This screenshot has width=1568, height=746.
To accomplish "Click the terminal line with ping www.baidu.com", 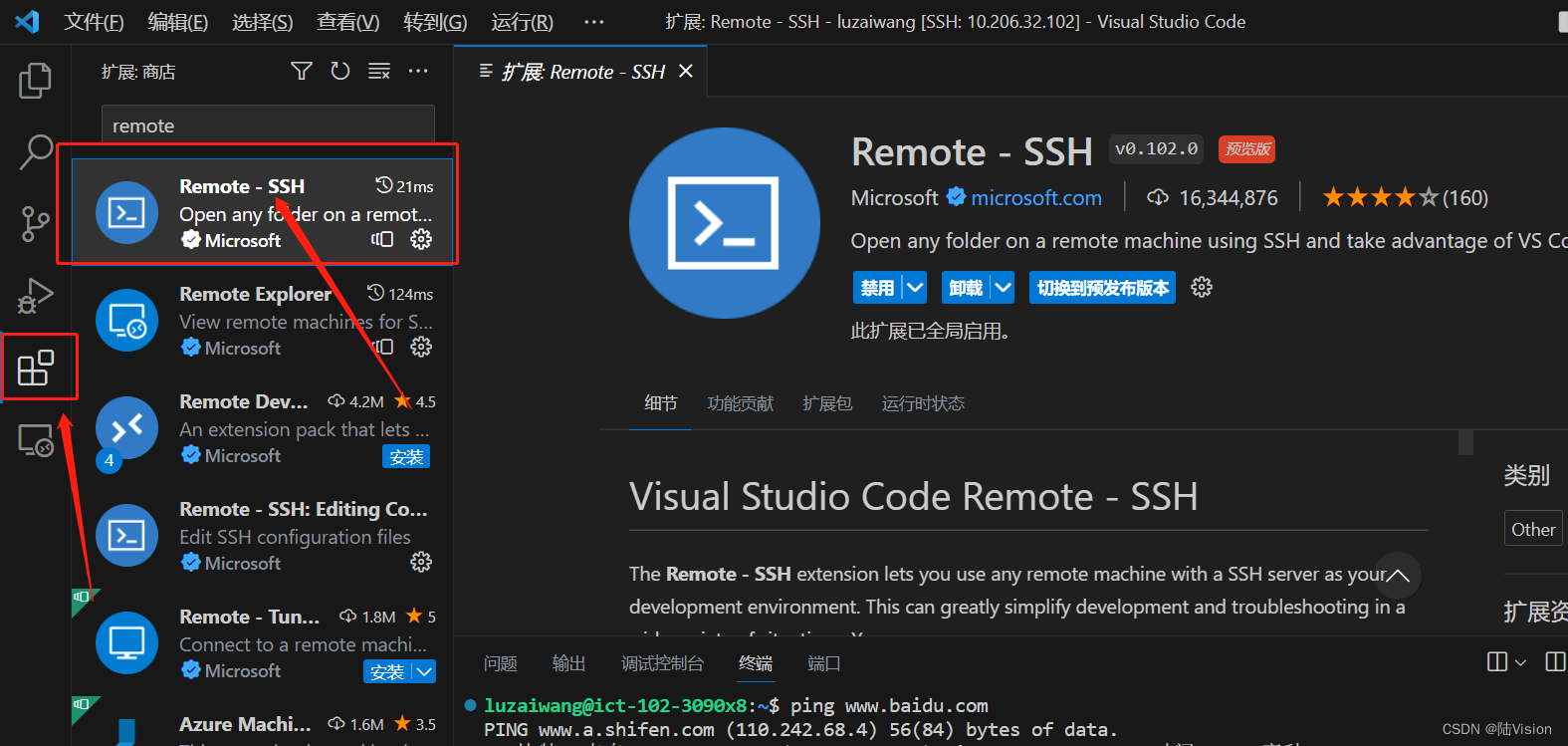I will 736,706.
